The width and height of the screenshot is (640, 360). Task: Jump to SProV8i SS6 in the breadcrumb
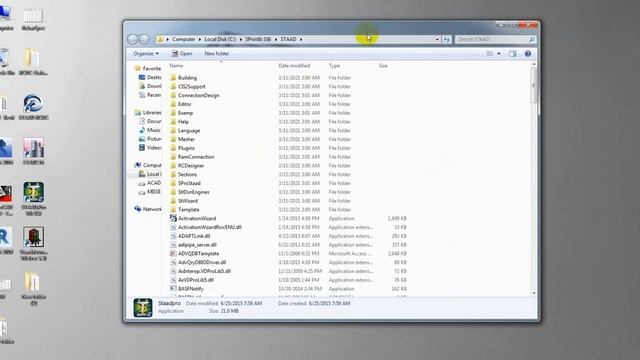pos(258,39)
